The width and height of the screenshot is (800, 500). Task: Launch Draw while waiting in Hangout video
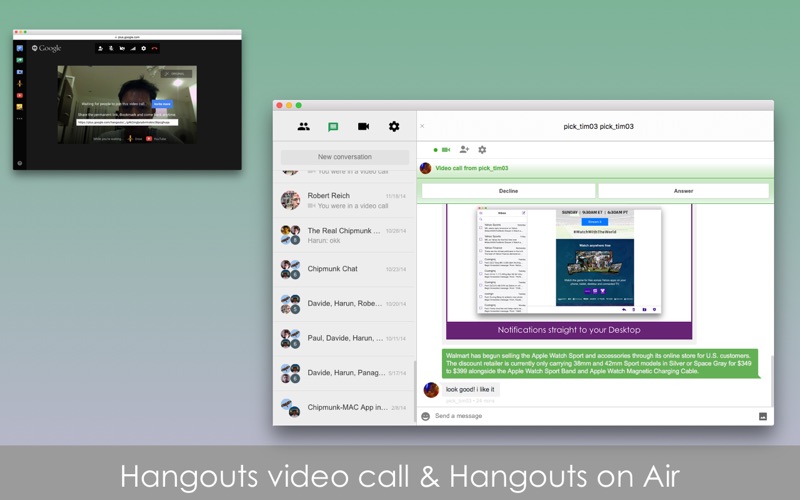(135, 139)
